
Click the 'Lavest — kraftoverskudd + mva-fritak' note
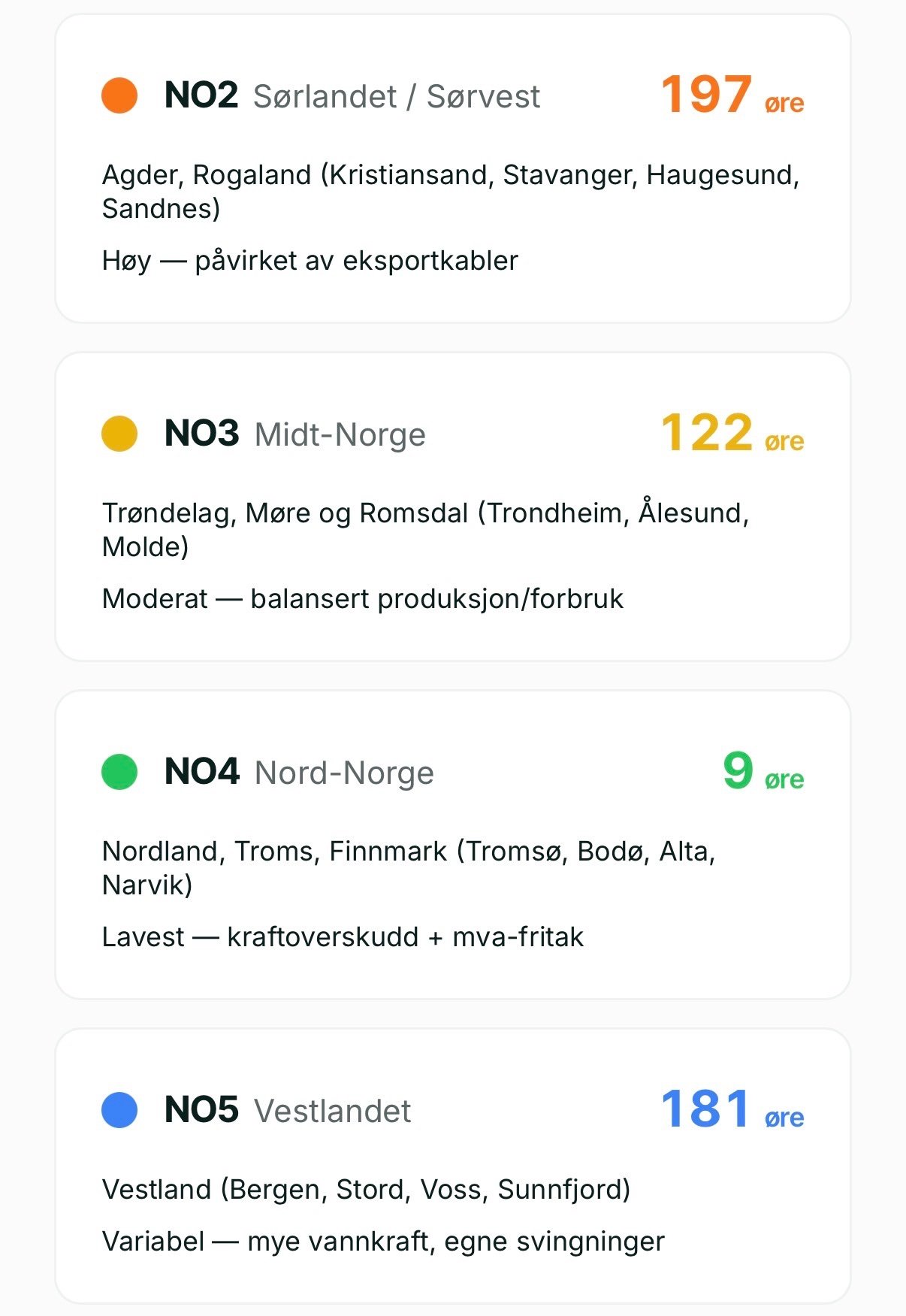343,937
